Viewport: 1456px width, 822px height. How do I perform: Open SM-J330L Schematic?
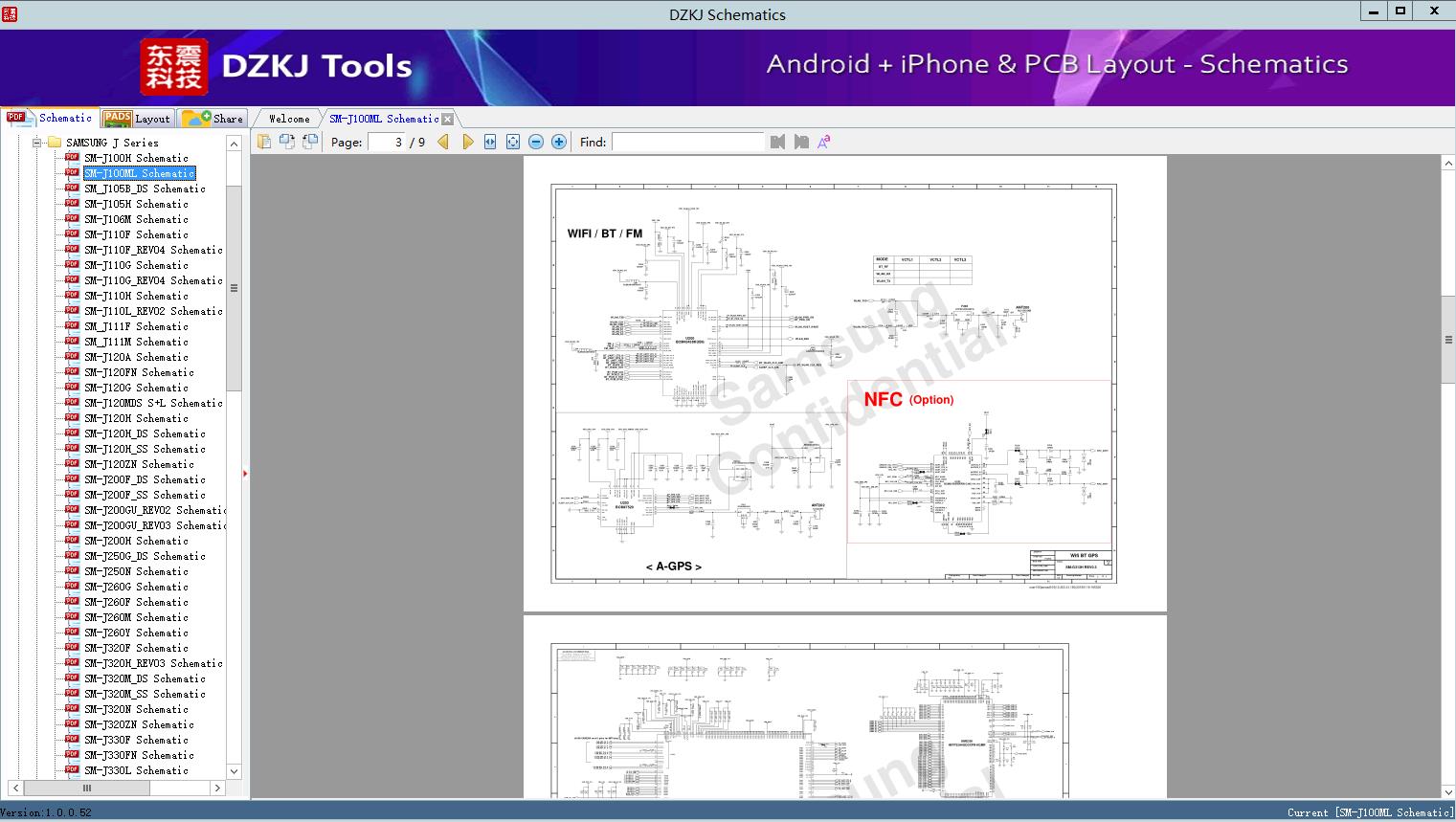[x=136, y=770]
